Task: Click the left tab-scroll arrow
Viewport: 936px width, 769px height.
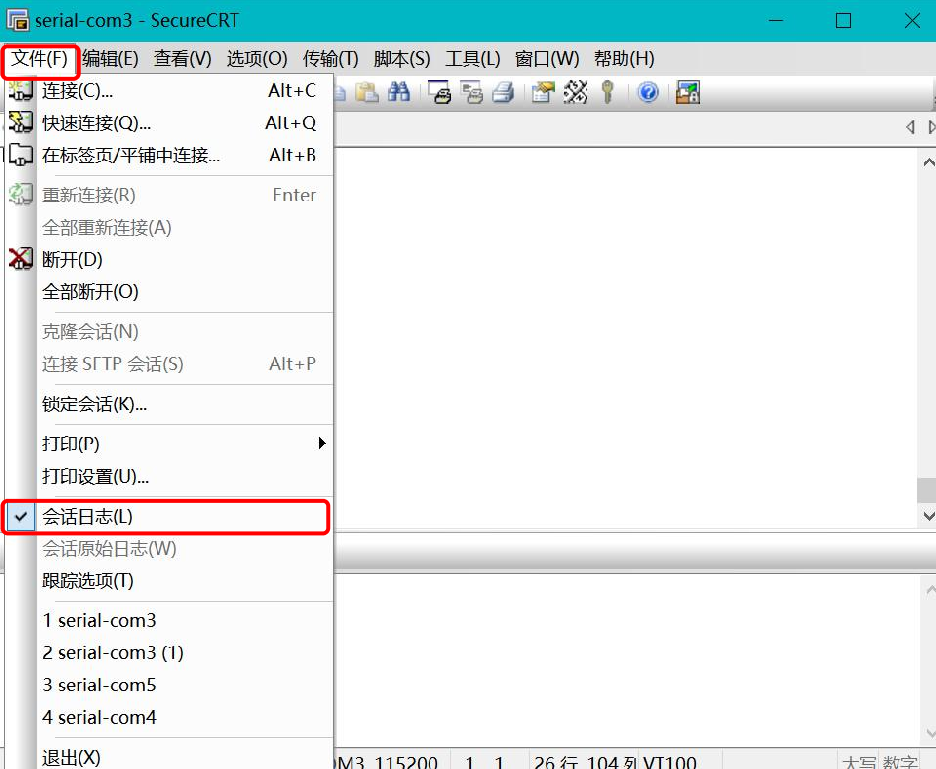Action: click(x=910, y=127)
